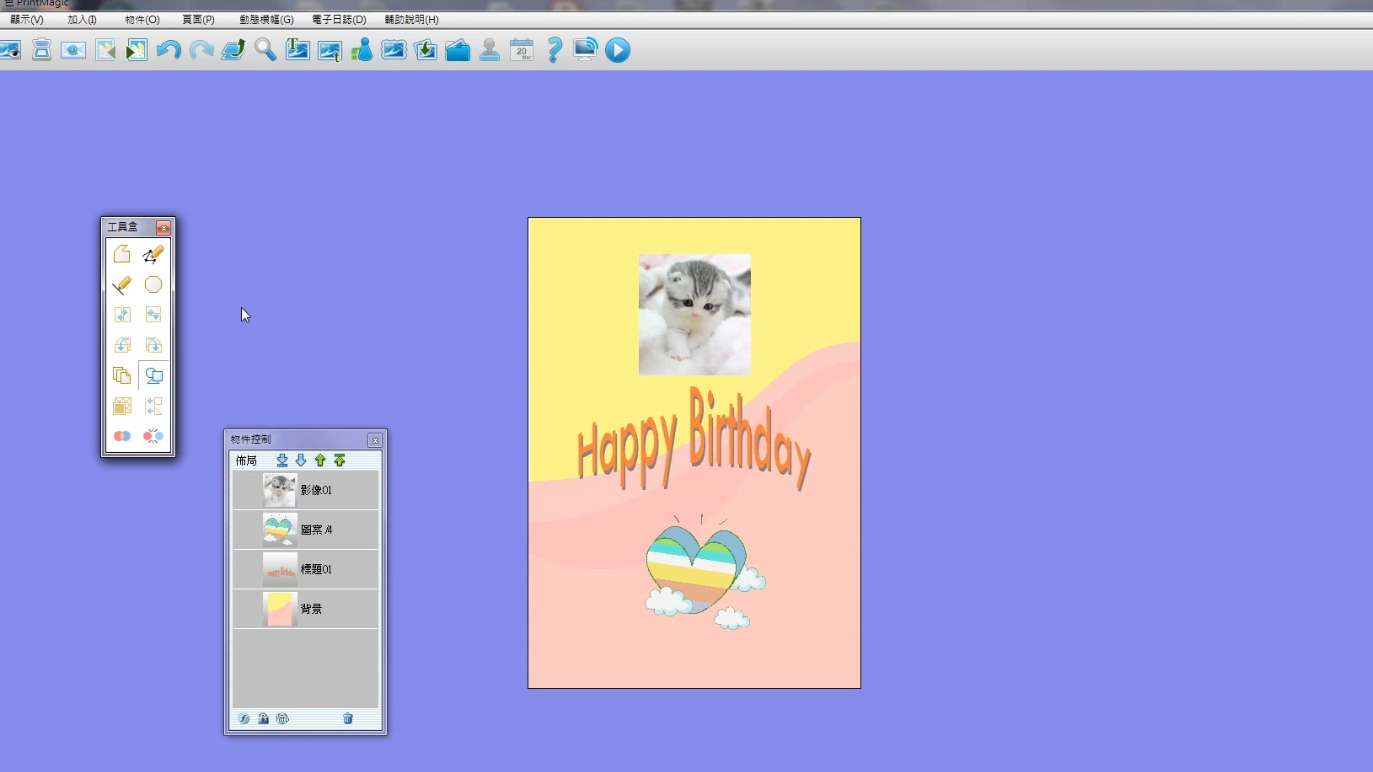Select the octagon shape tool in toolbox

point(153,285)
